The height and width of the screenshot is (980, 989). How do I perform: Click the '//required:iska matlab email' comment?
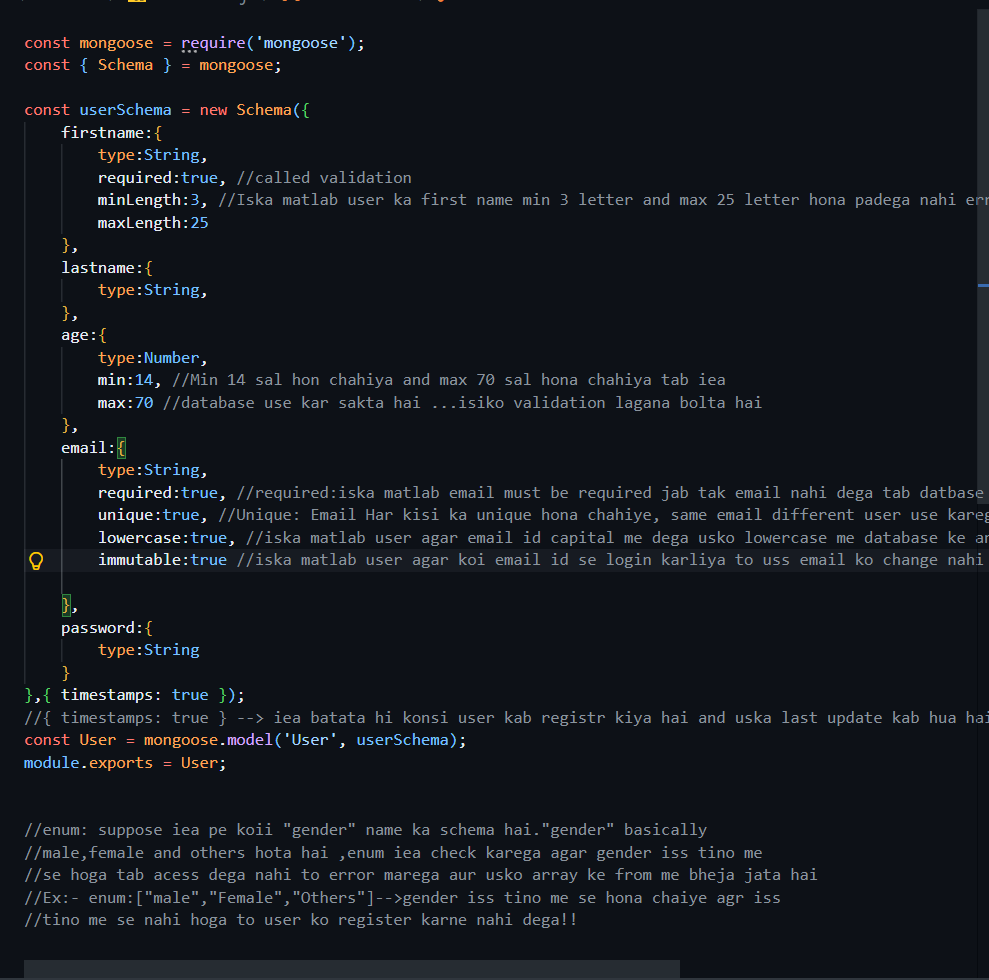610,493
